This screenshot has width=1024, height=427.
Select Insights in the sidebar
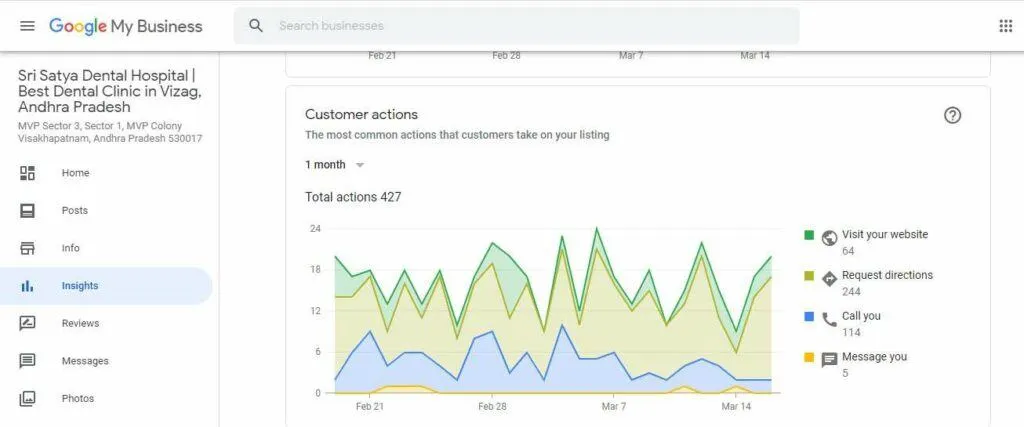[106, 286]
